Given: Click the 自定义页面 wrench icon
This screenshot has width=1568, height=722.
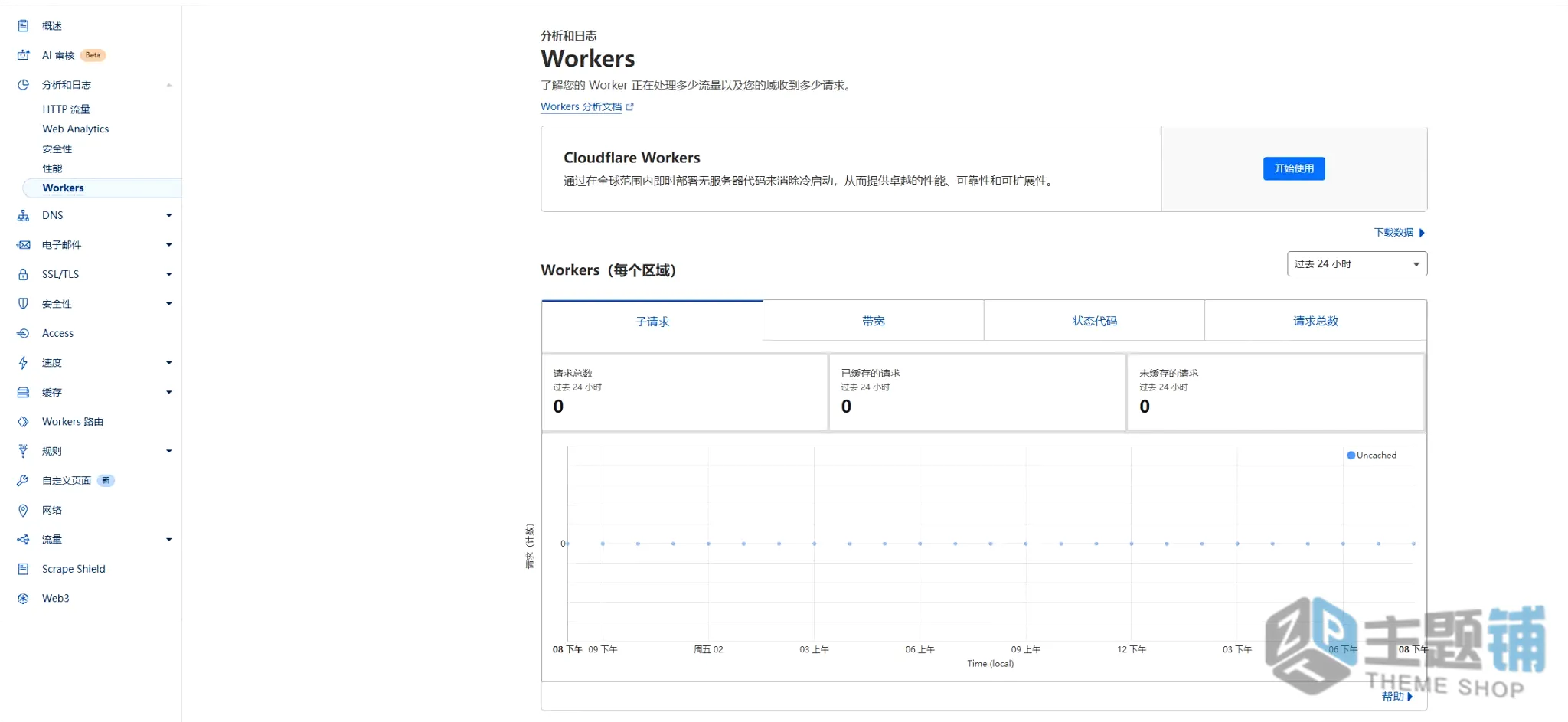Looking at the screenshot, I should [23, 481].
